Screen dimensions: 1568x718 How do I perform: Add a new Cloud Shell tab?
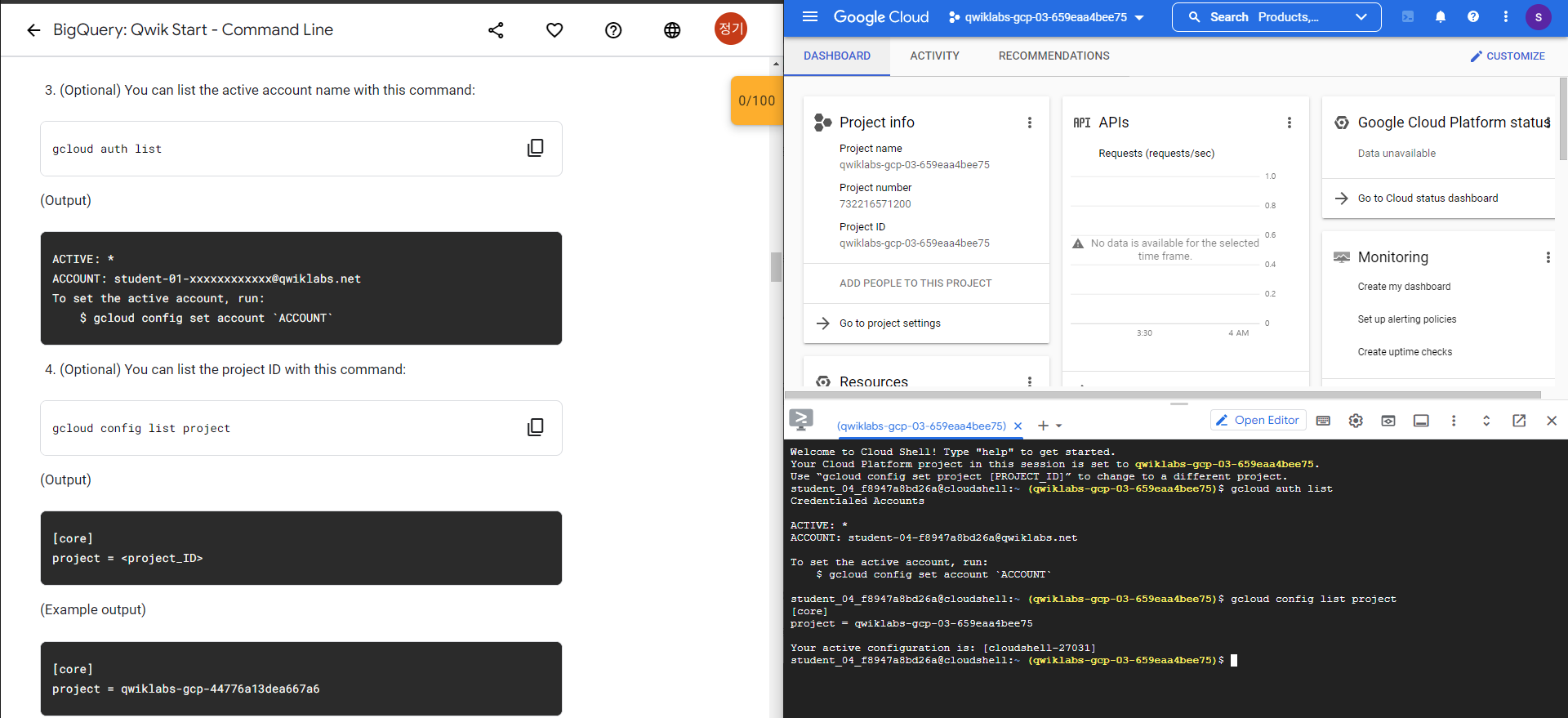[x=1043, y=426]
